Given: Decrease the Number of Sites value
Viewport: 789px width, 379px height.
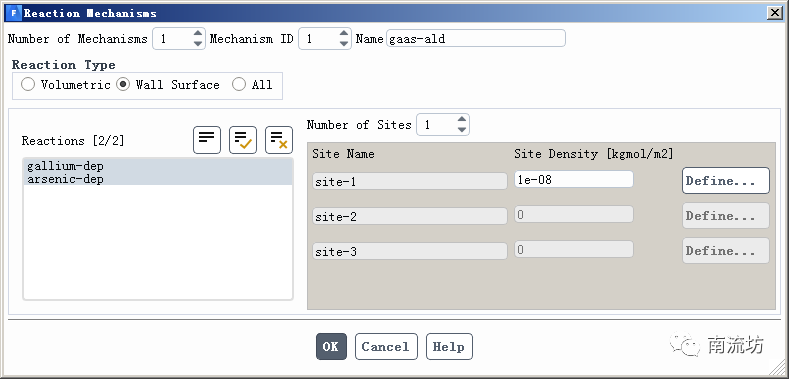Looking at the screenshot, I should click(462, 129).
